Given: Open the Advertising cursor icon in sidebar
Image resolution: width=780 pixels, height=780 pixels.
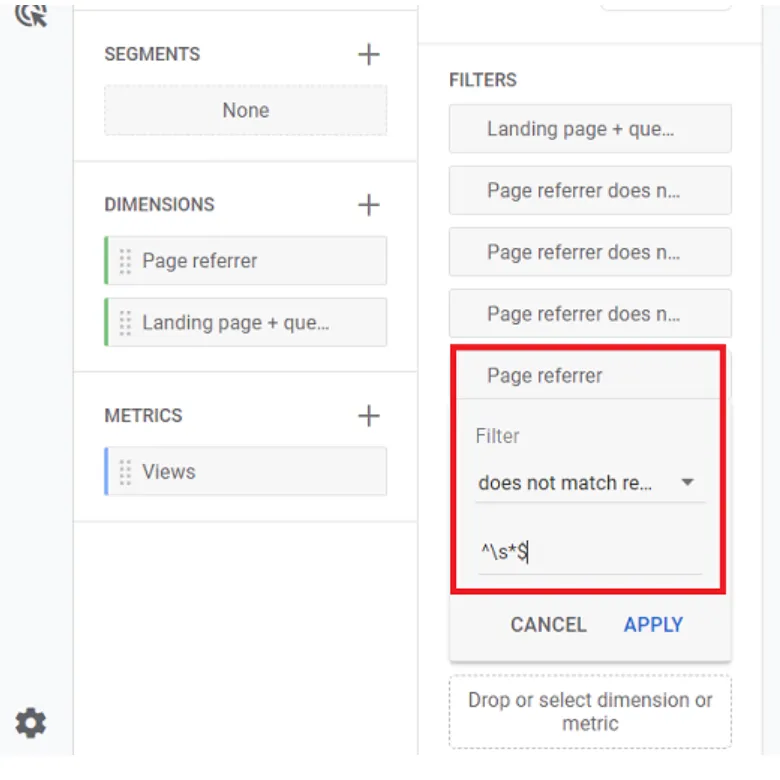Looking at the screenshot, I should coord(31,14).
